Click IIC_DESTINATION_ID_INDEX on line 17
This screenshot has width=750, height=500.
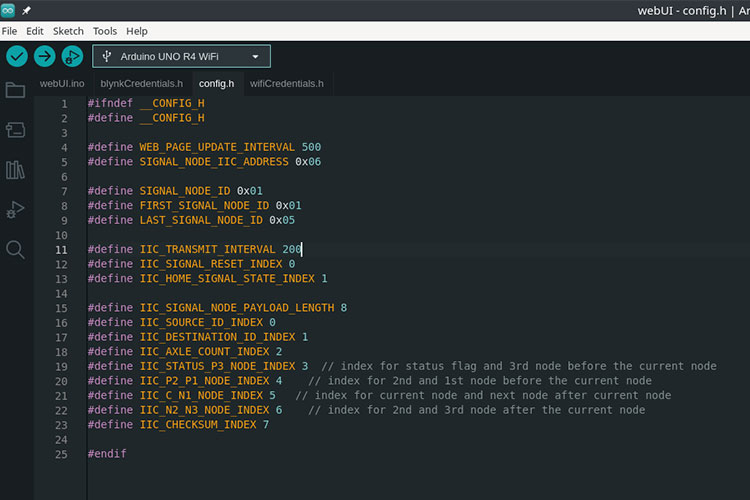click(x=217, y=337)
